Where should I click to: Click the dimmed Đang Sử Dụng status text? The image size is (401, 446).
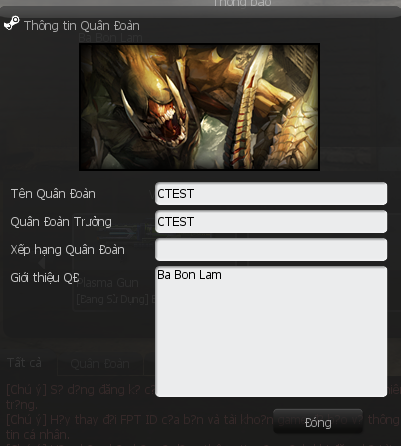112,299
